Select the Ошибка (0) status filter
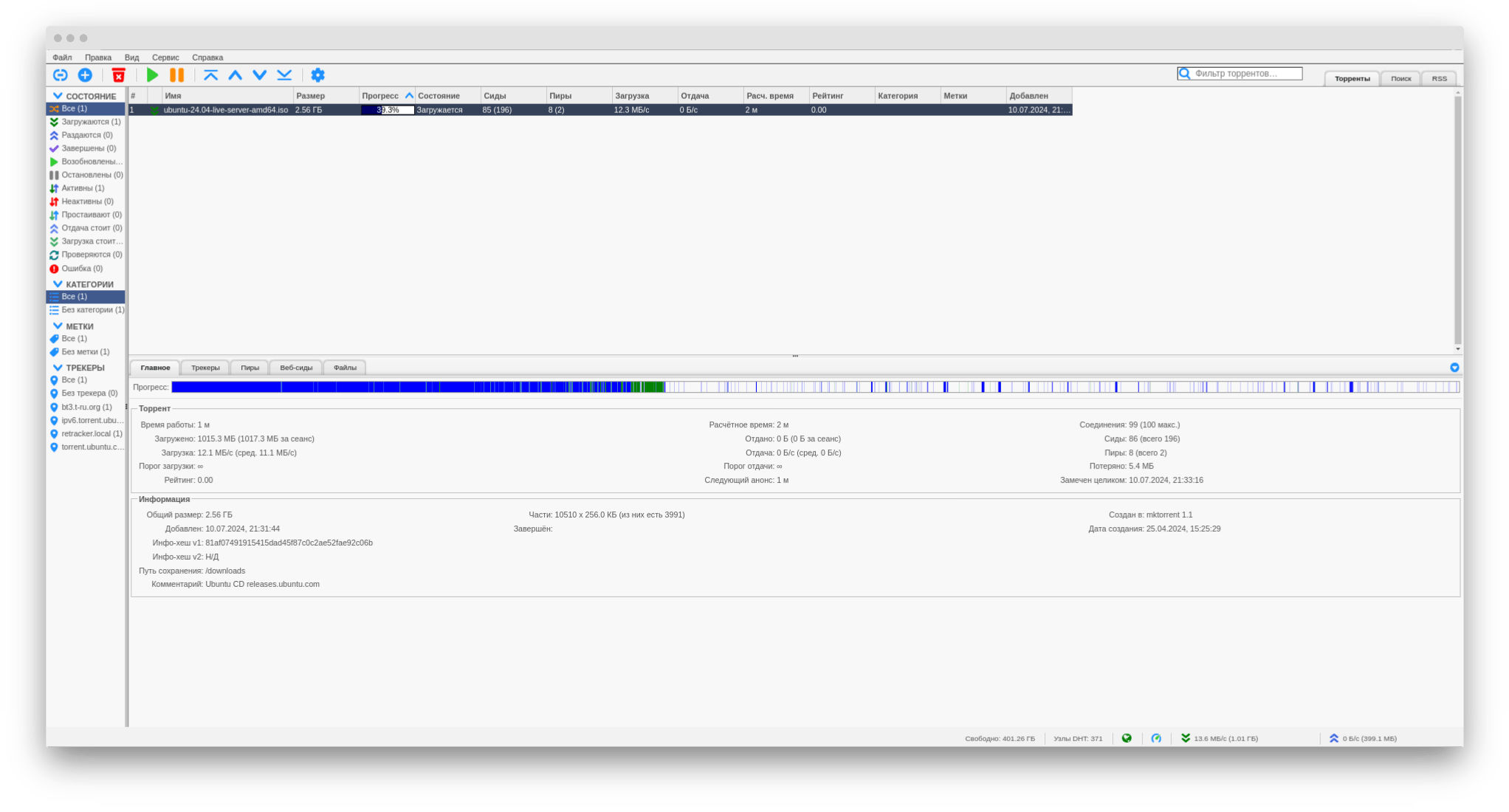1509x812 pixels. coord(86,269)
